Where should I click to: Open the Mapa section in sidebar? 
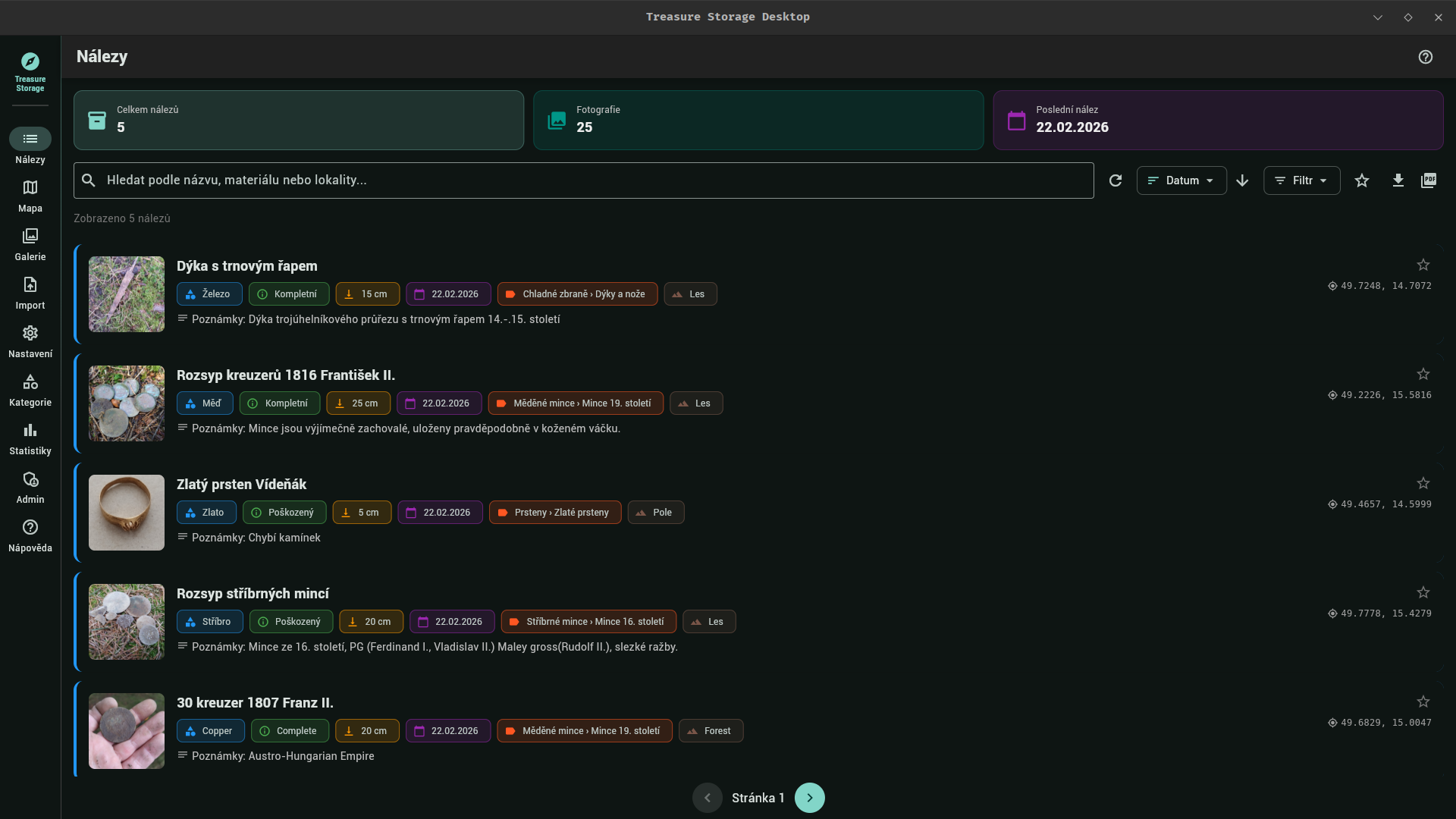coord(30,193)
